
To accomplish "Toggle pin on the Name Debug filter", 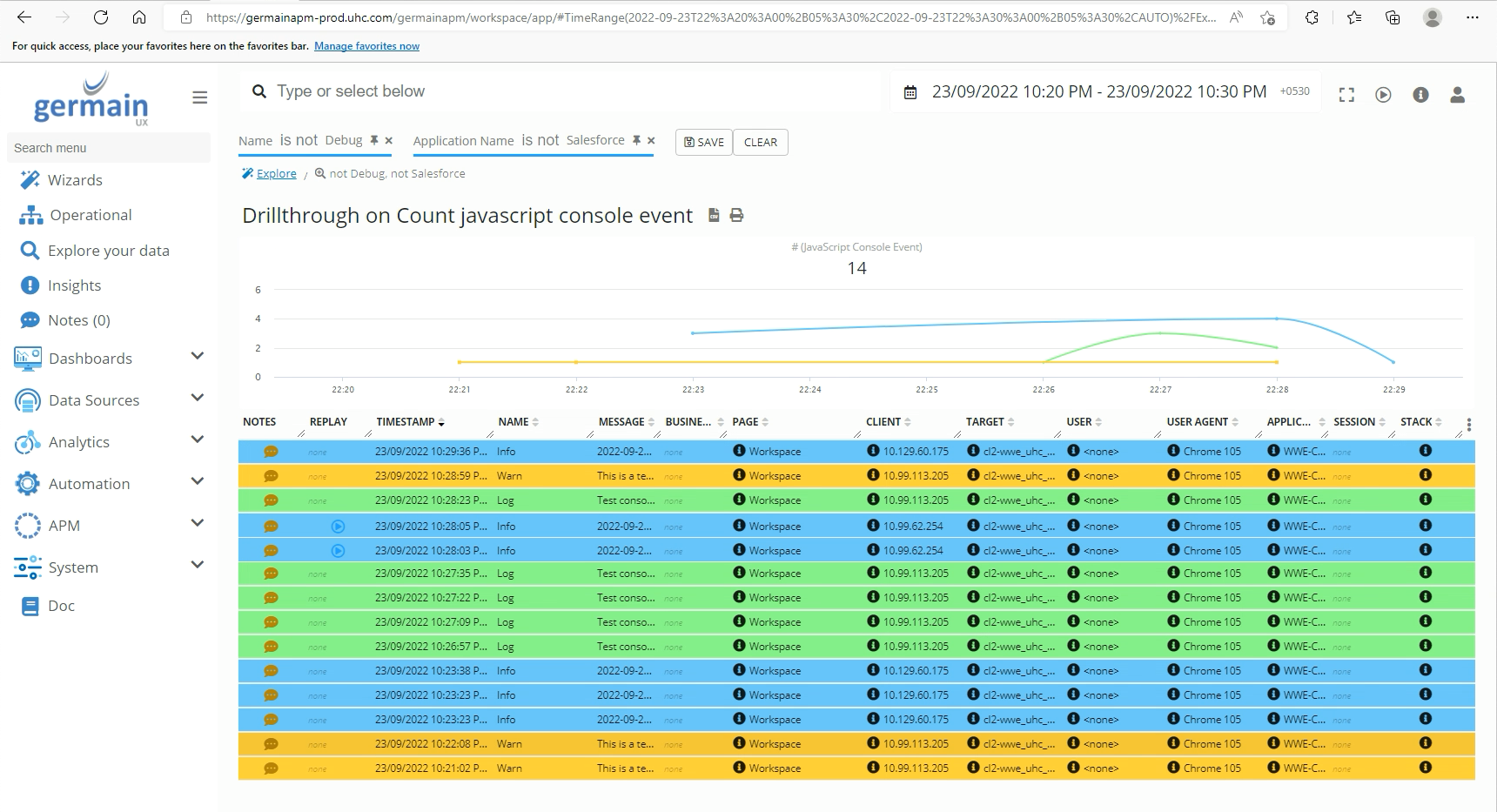I will 374,140.
